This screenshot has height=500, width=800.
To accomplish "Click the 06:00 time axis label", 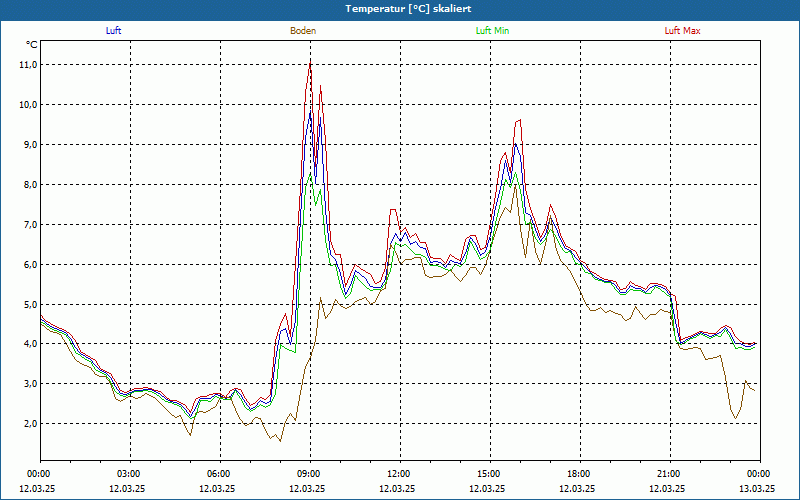I will 220,474.
